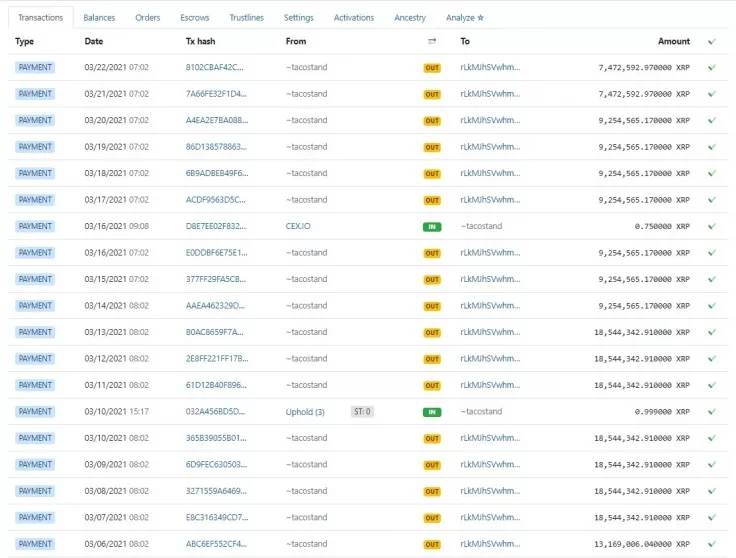Screen dimensions: 736x558
Task: Open rLkMJhSVwhm... recipient on 03/22/2021 row
Action: 490,67
